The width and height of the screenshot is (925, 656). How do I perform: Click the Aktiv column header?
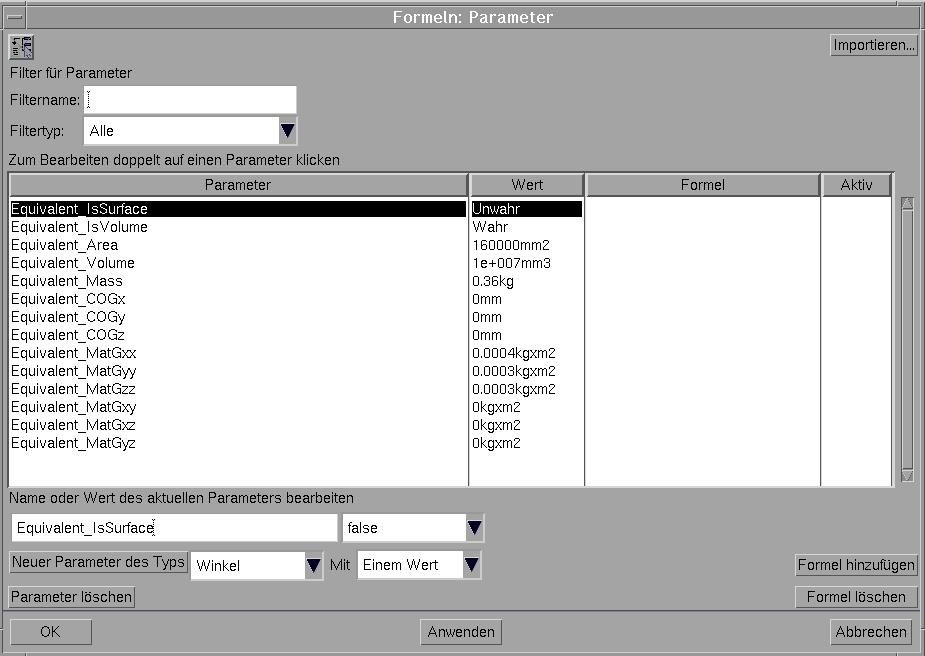coord(856,185)
